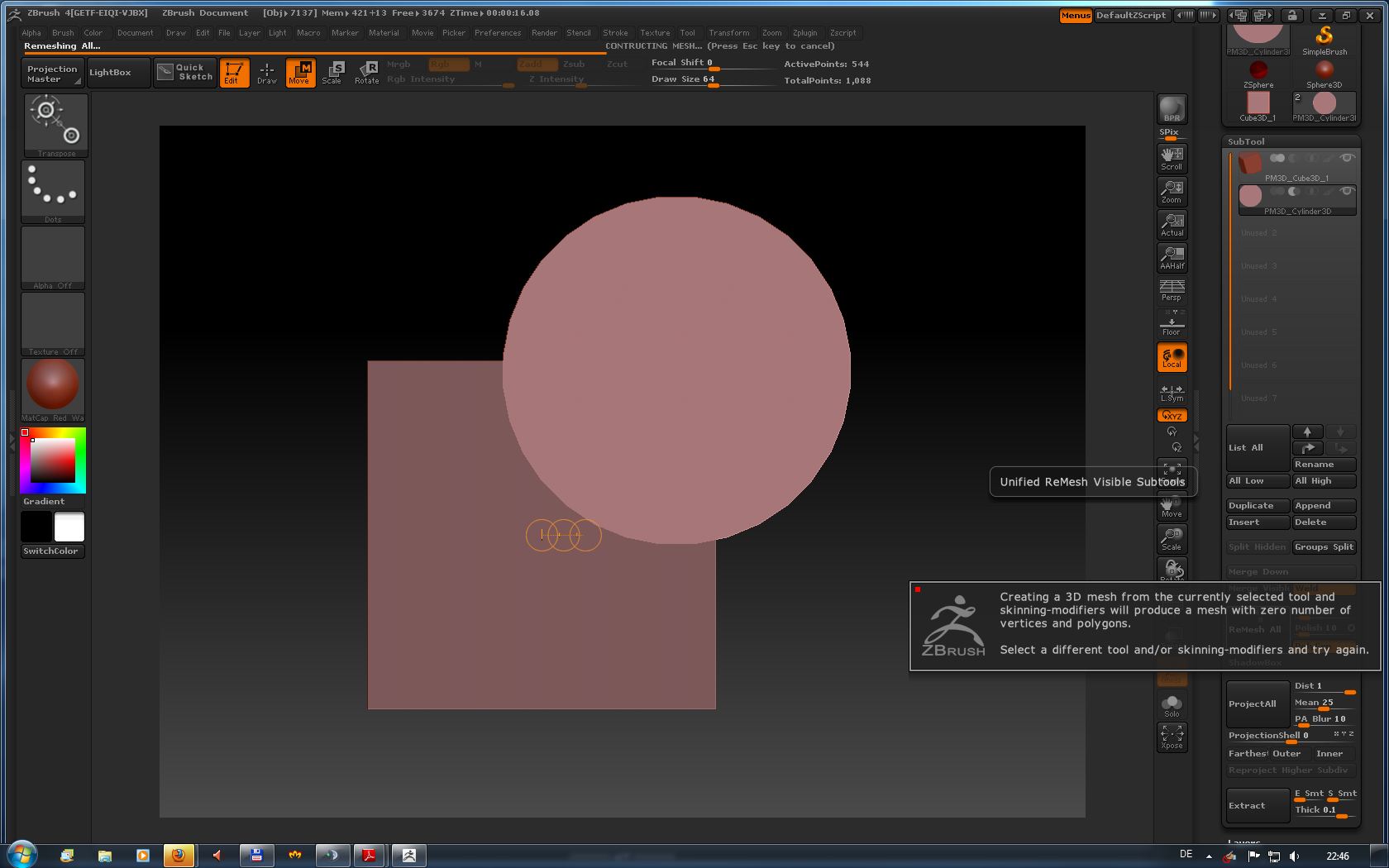The image size is (1389, 868).
Task: Open Windows Start menu orb
Action: (22, 854)
